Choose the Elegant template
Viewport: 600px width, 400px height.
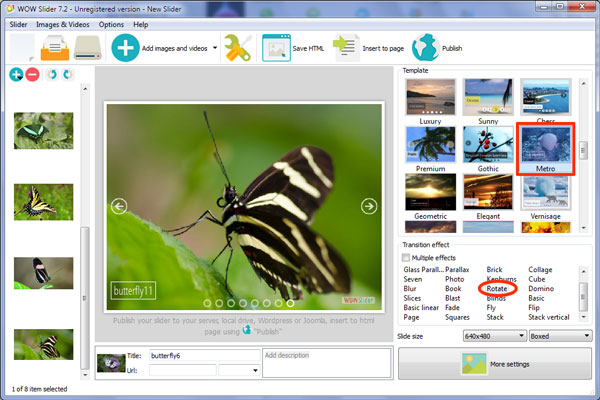pyautogui.click(x=488, y=197)
